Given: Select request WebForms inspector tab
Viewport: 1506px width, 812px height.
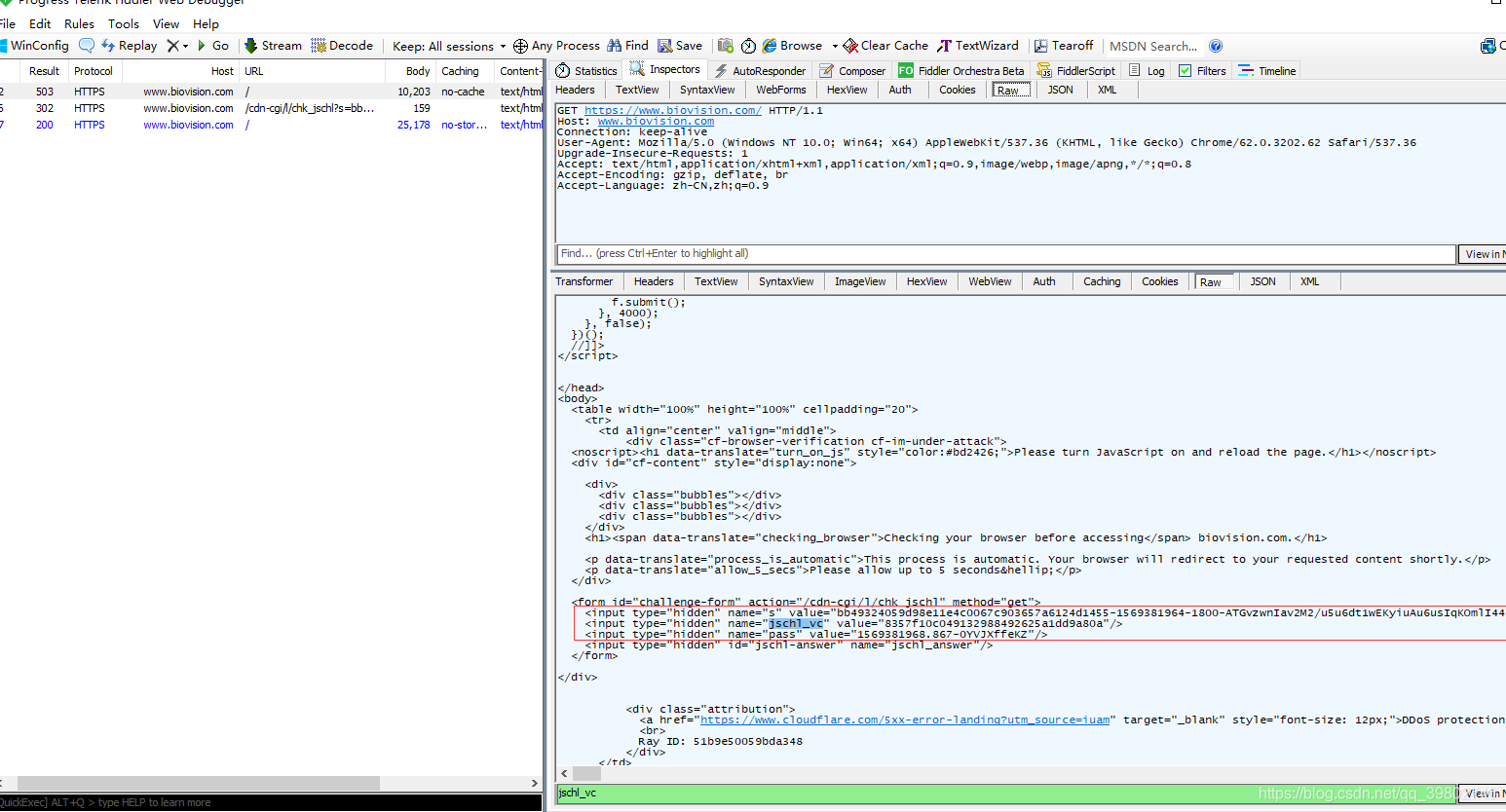Looking at the screenshot, I should pyautogui.click(x=781, y=90).
